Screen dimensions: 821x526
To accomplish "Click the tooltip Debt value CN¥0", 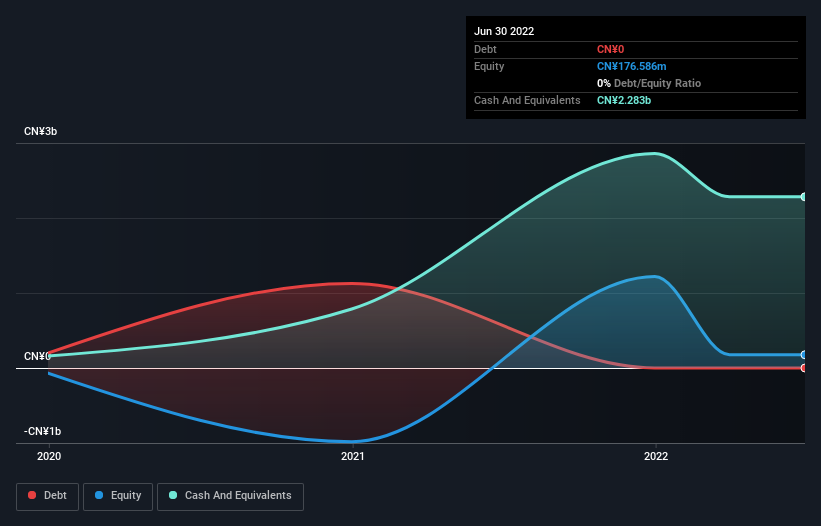I will pyautogui.click(x=611, y=49).
